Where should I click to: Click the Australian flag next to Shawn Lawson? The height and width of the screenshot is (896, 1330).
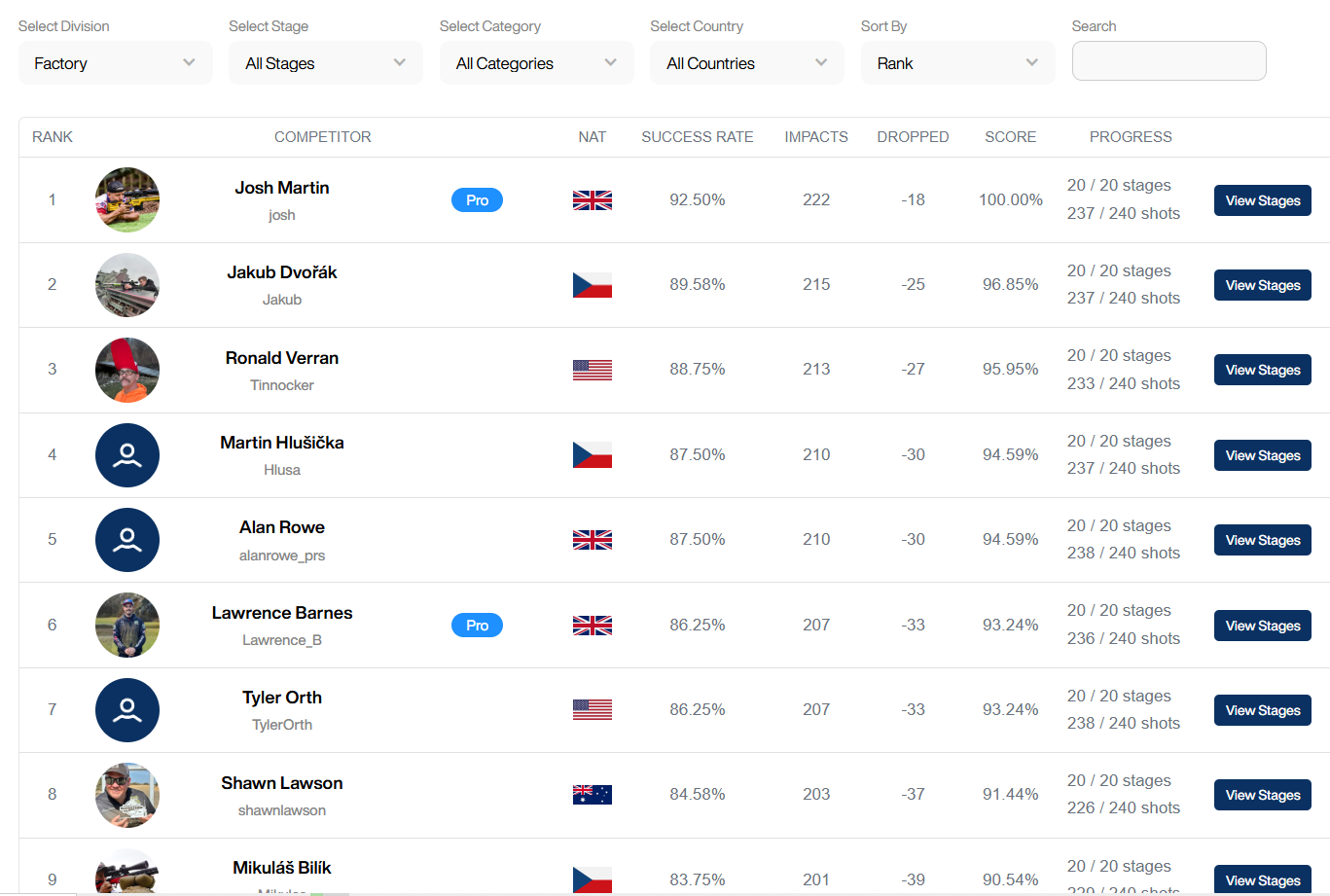592,795
